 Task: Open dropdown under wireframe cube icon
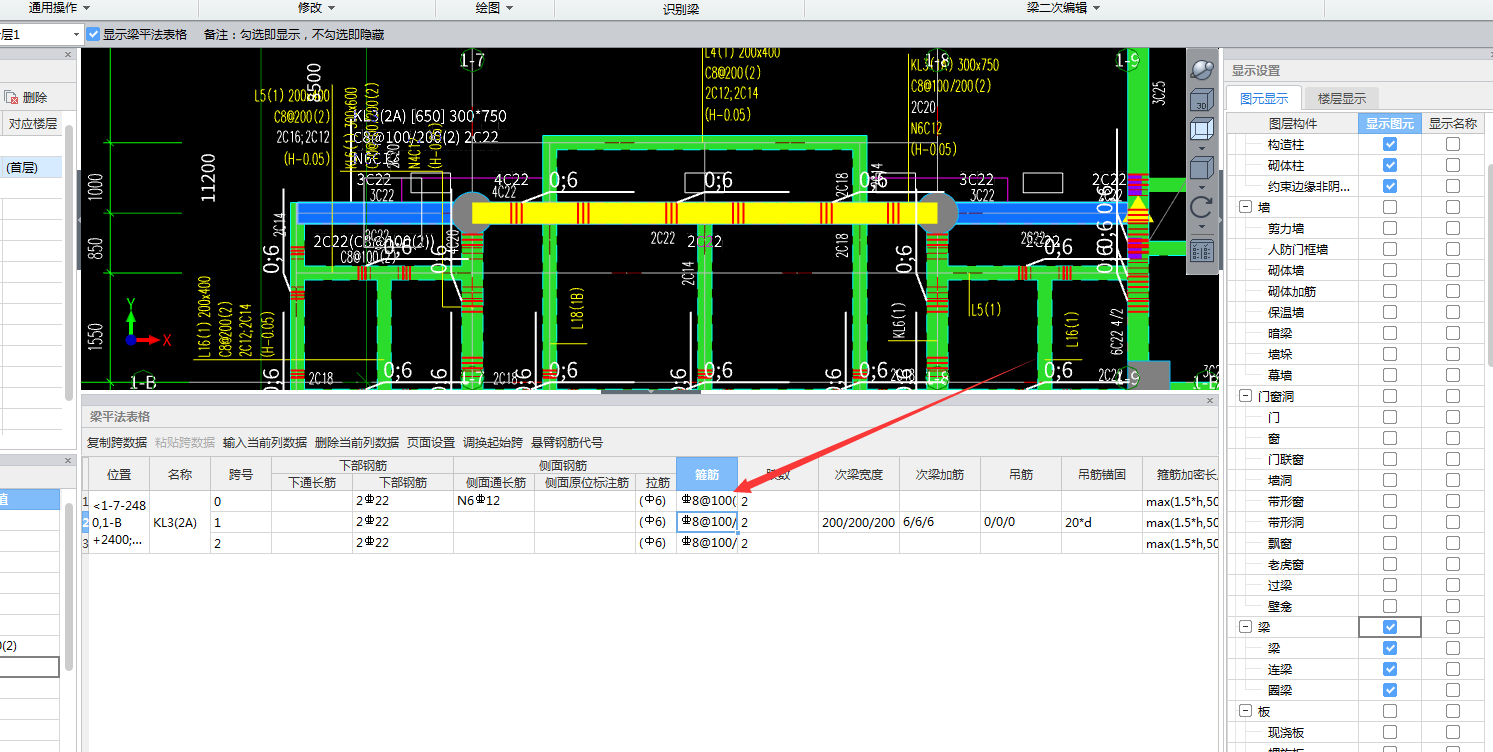[x=1201, y=148]
